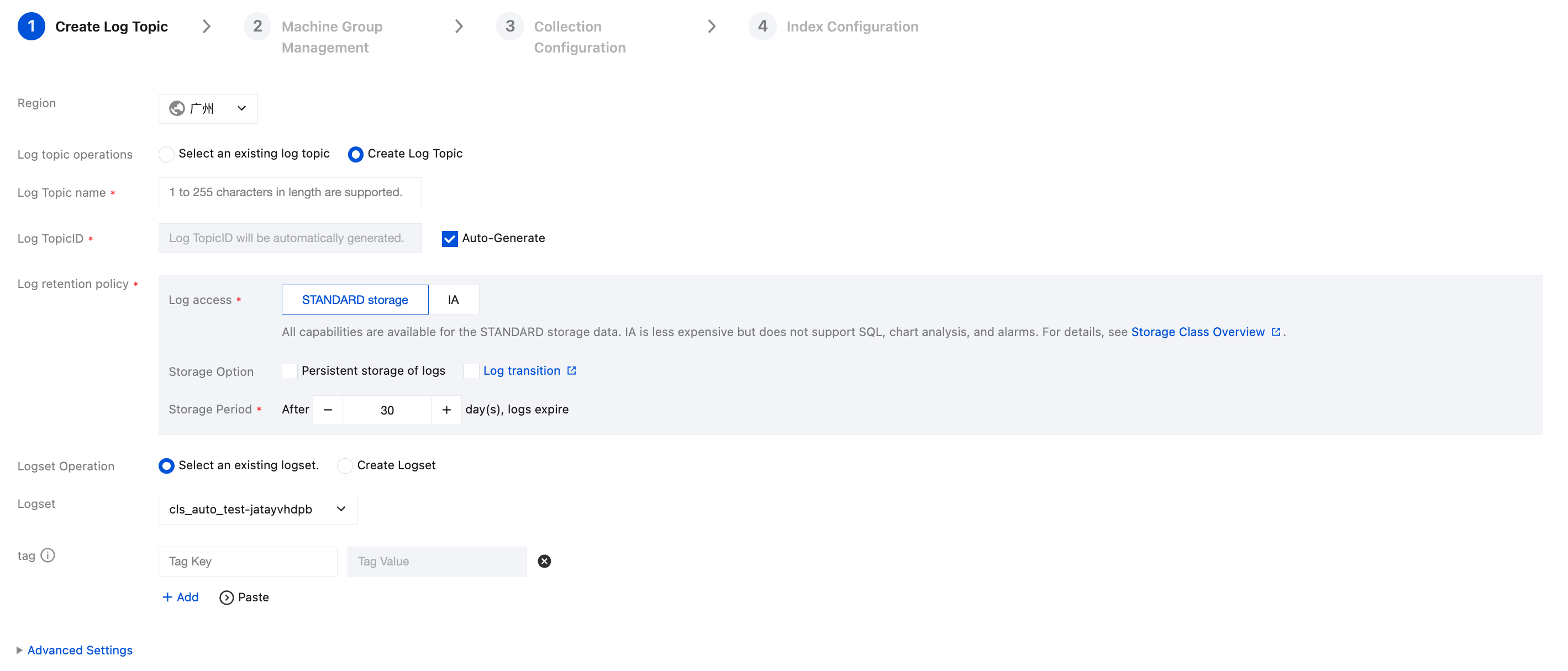Image resolution: width=1568 pixels, height=671 pixels.
Task: Remove the tag row with X icon
Action: pos(544,562)
